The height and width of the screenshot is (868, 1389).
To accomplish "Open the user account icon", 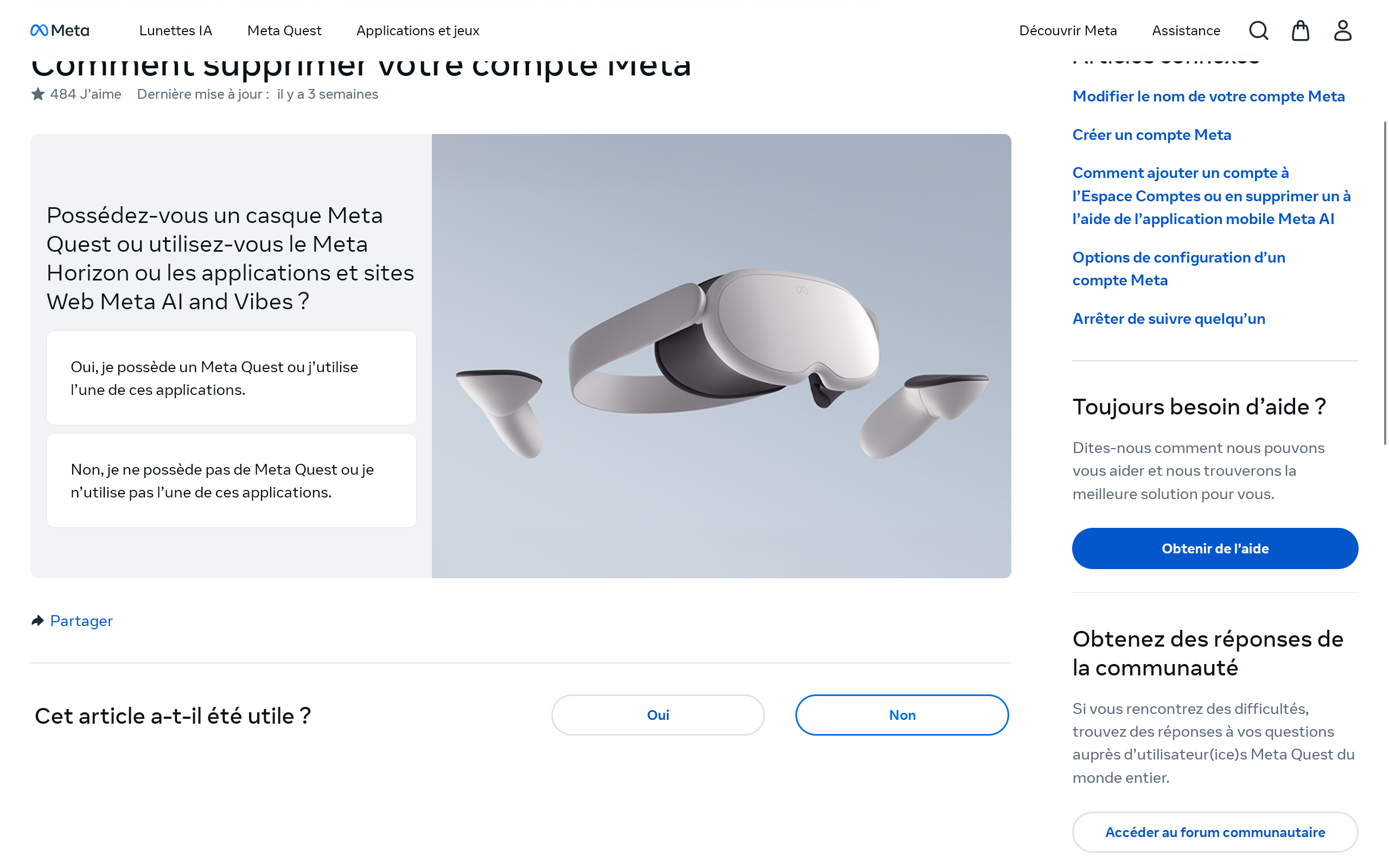I will (1342, 30).
